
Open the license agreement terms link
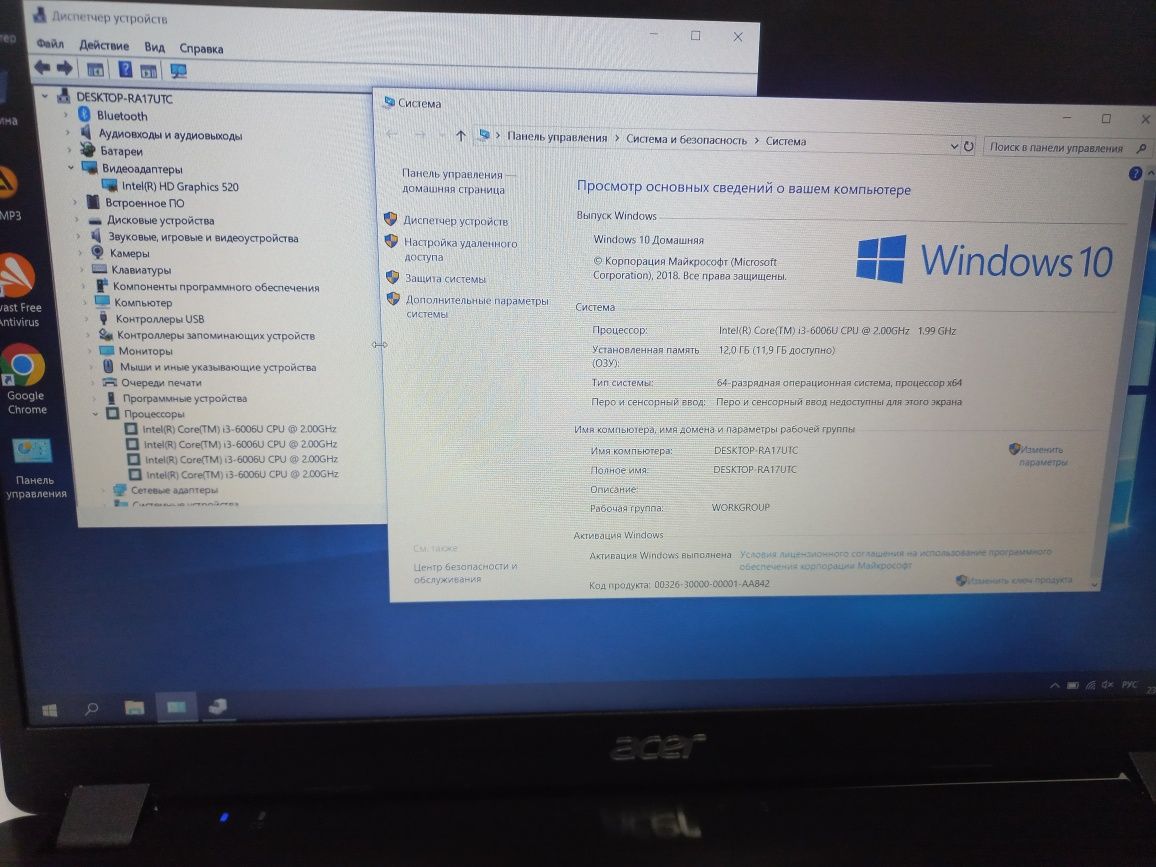point(895,559)
